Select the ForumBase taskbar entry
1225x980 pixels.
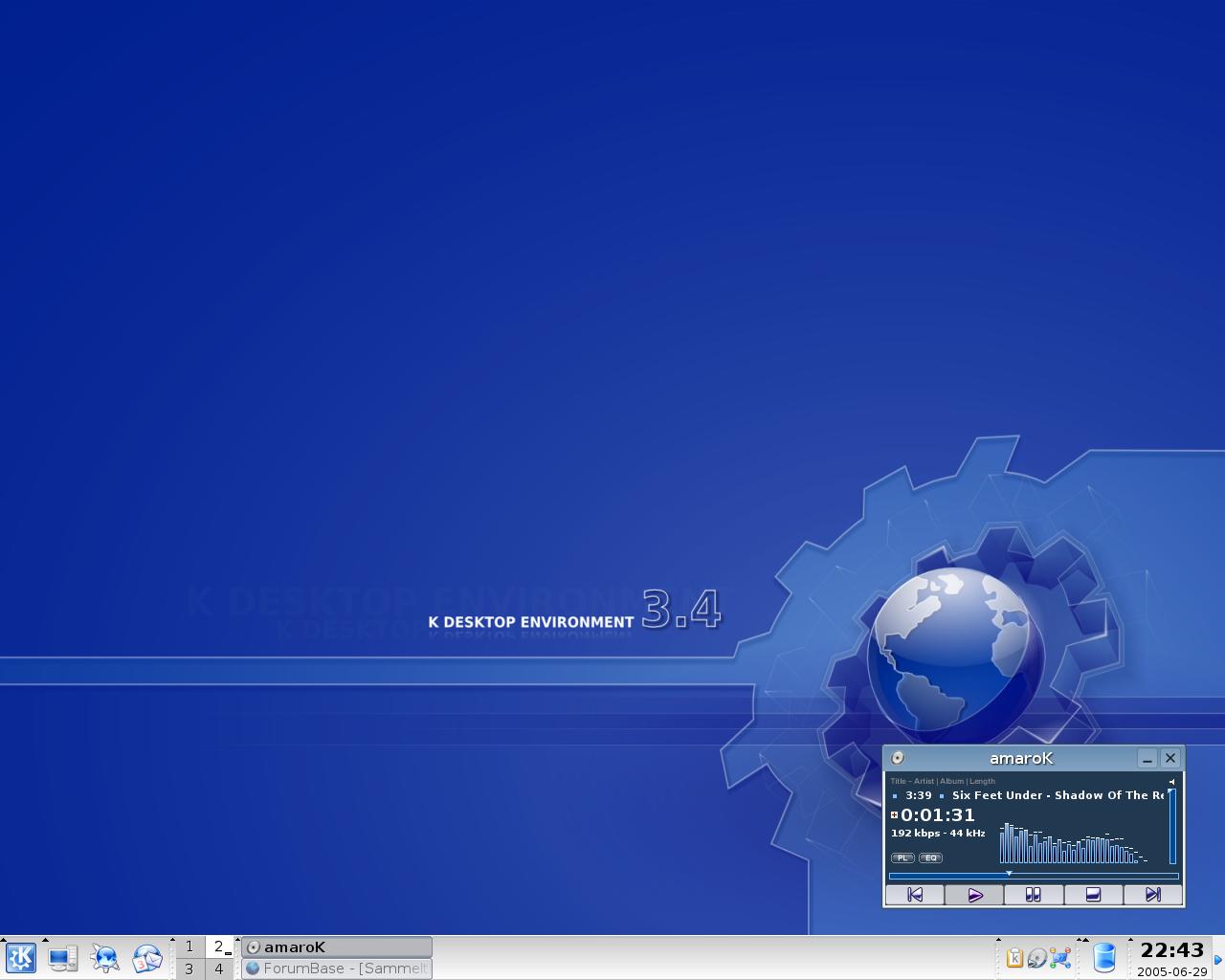pyautogui.click(x=337, y=969)
